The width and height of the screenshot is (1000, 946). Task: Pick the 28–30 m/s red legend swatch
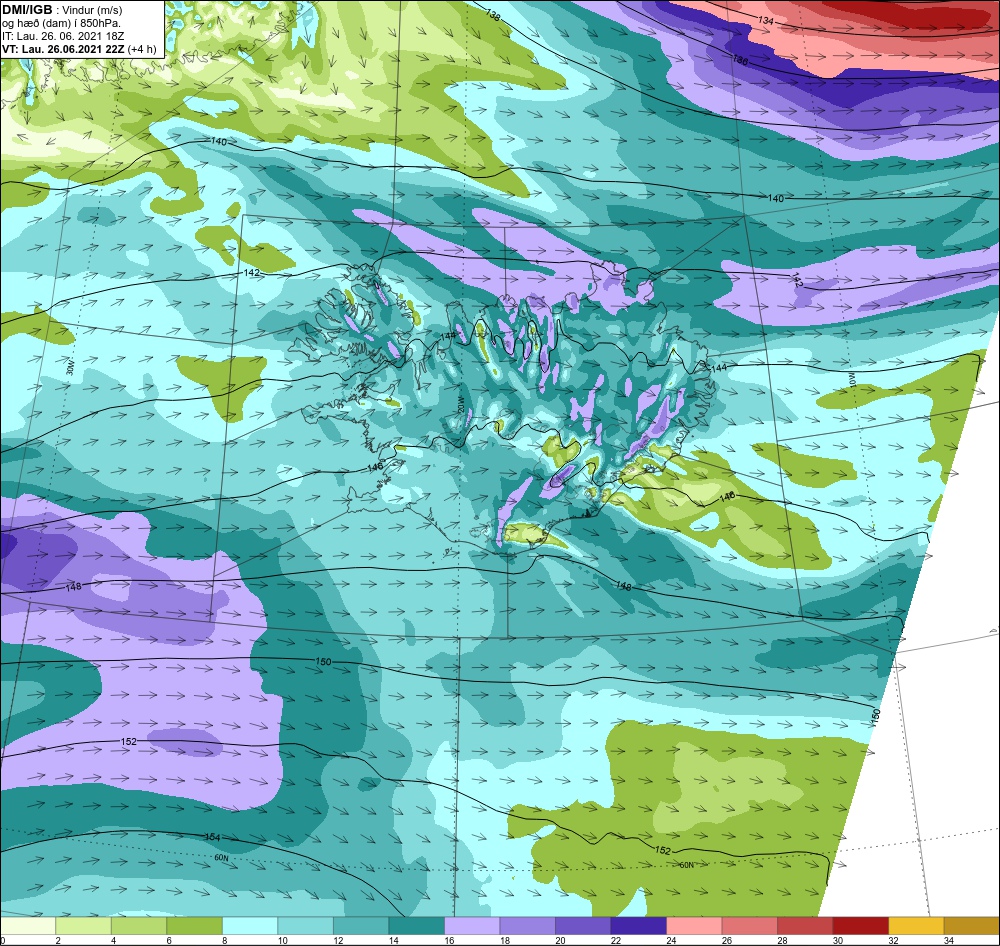point(805,926)
